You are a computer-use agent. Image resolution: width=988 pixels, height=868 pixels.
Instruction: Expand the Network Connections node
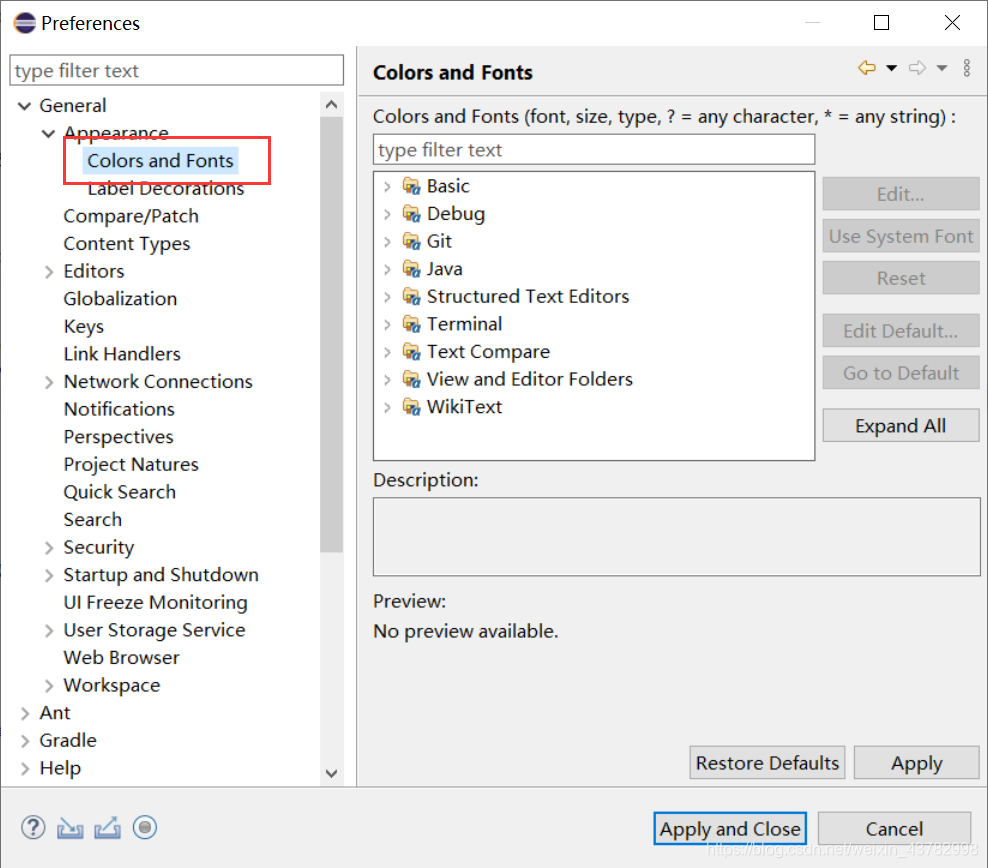pyautogui.click(x=49, y=382)
